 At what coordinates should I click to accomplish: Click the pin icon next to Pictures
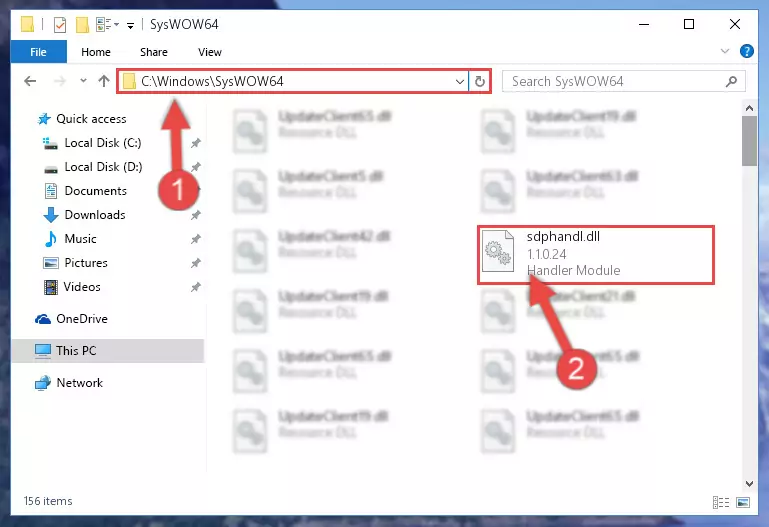pyautogui.click(x=196, y=263)
